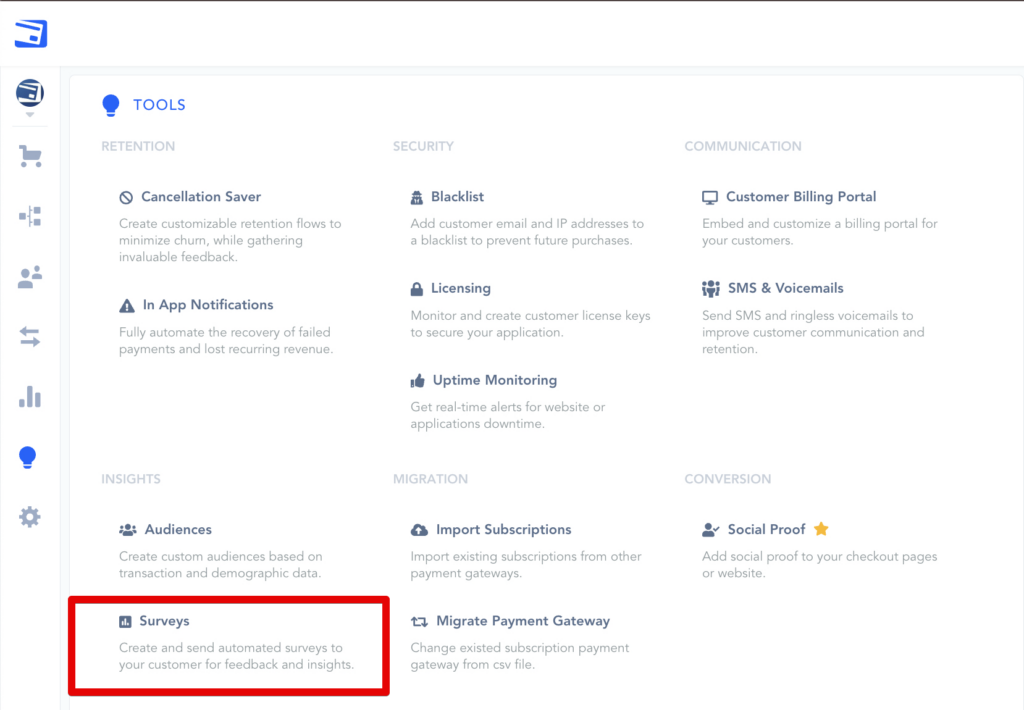Screen dimensions: 1024x710
Task: Open the bar chart reports sidebar icon
Action: coord(30,397)
